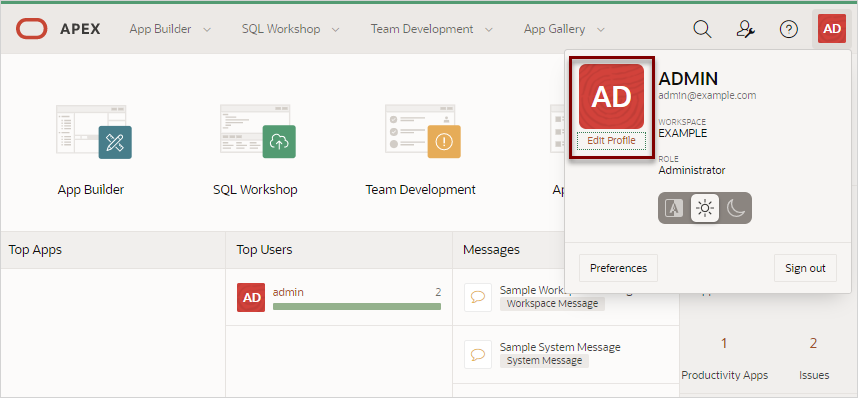Click Sample System Message speech bubble icon
Viewport: 858px width, 398px height.
(478, 354)
